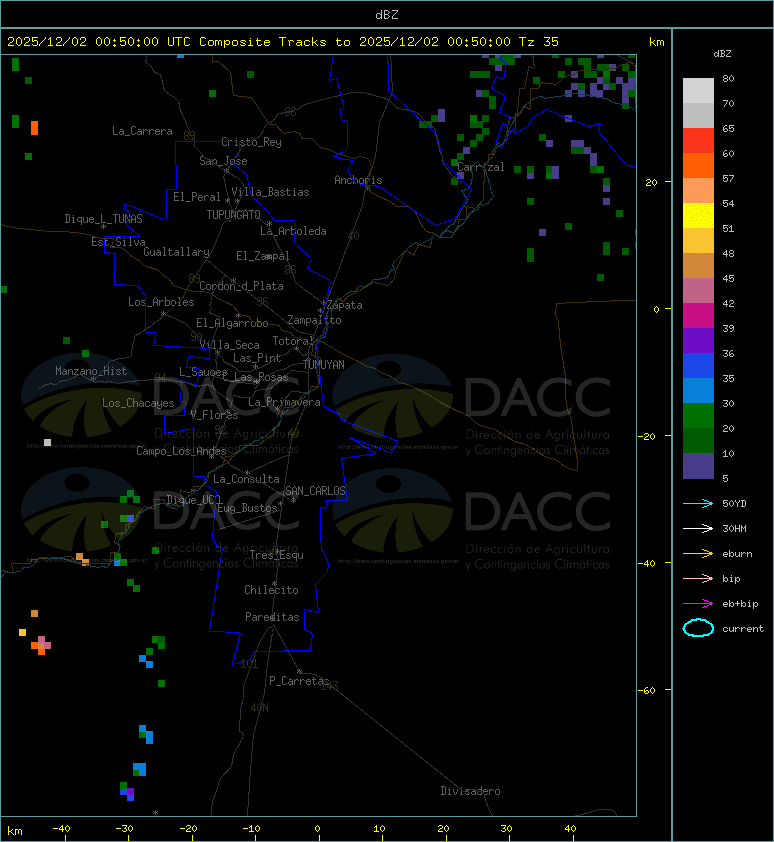Screen dimensions: 774x842
Task: Click the eburn yellow arrow legend icon
Action: (698, 554)
